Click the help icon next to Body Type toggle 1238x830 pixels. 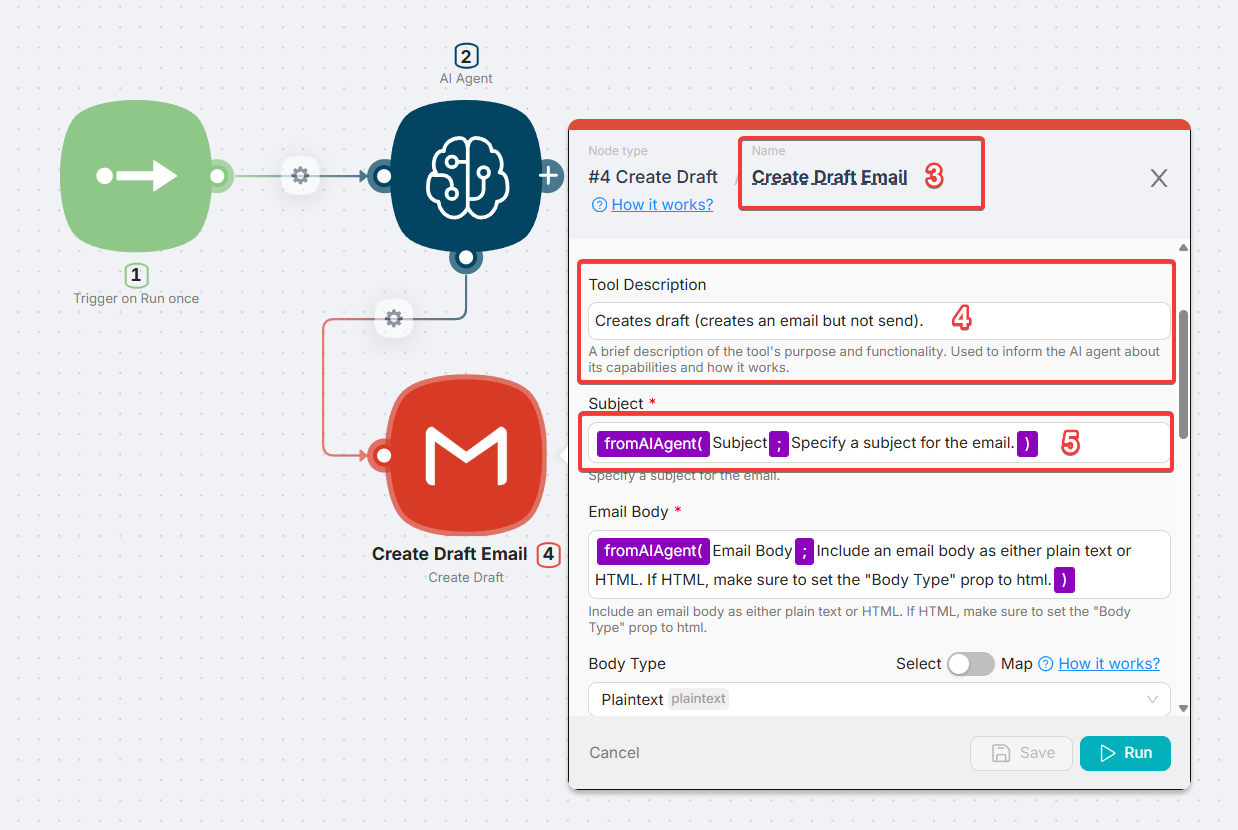[1046, 664]
